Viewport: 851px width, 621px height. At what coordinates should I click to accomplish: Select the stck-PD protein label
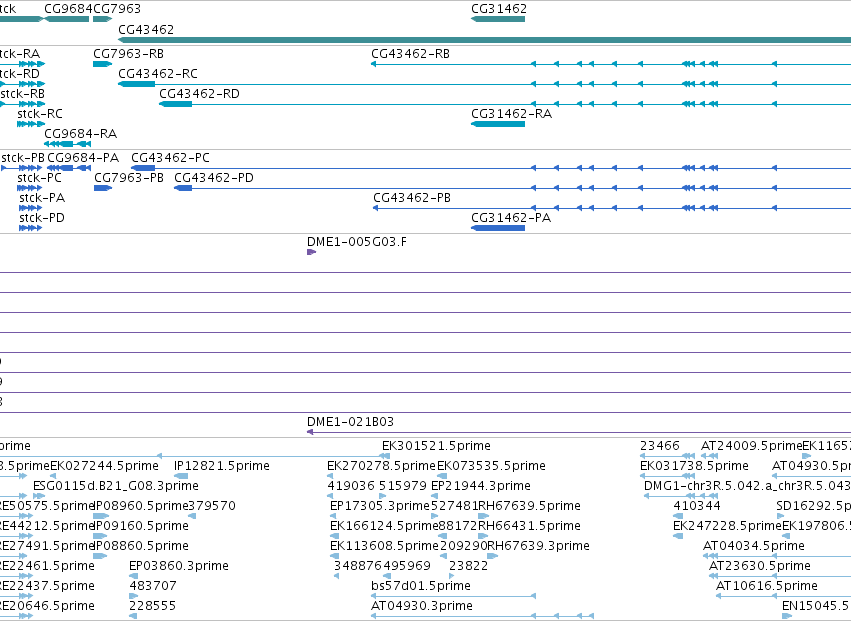click(x=42, y=218)
